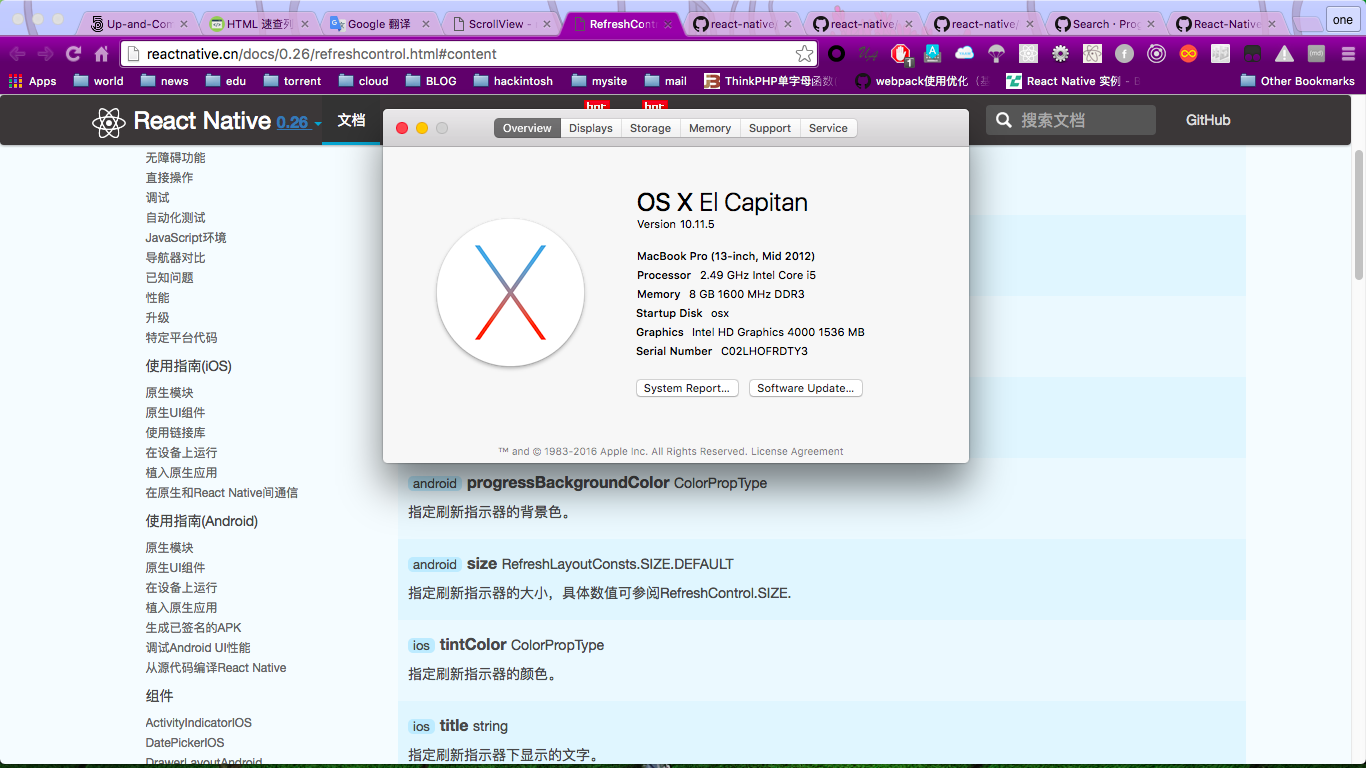Close the 'HTML 速查列' browser tab
1366x768 pixels.
(x=306, y=23)
